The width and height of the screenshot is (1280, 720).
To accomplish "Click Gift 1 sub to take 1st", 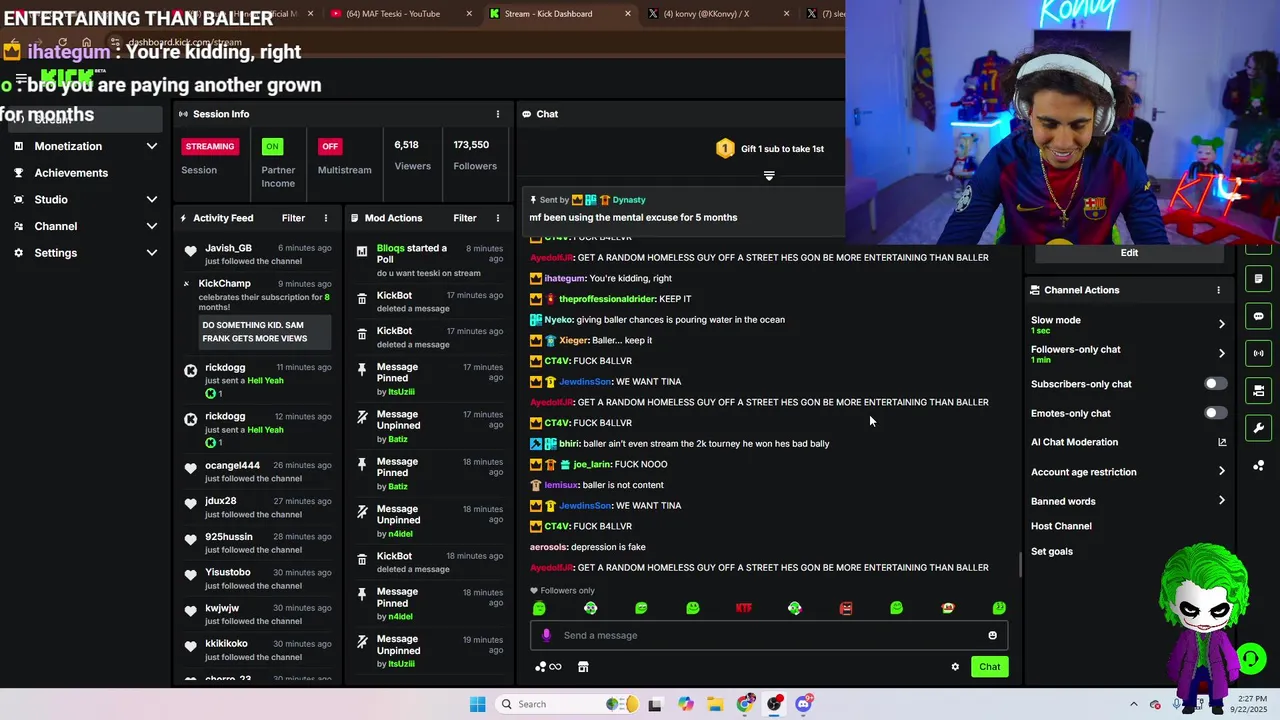I will pos(770,149).
